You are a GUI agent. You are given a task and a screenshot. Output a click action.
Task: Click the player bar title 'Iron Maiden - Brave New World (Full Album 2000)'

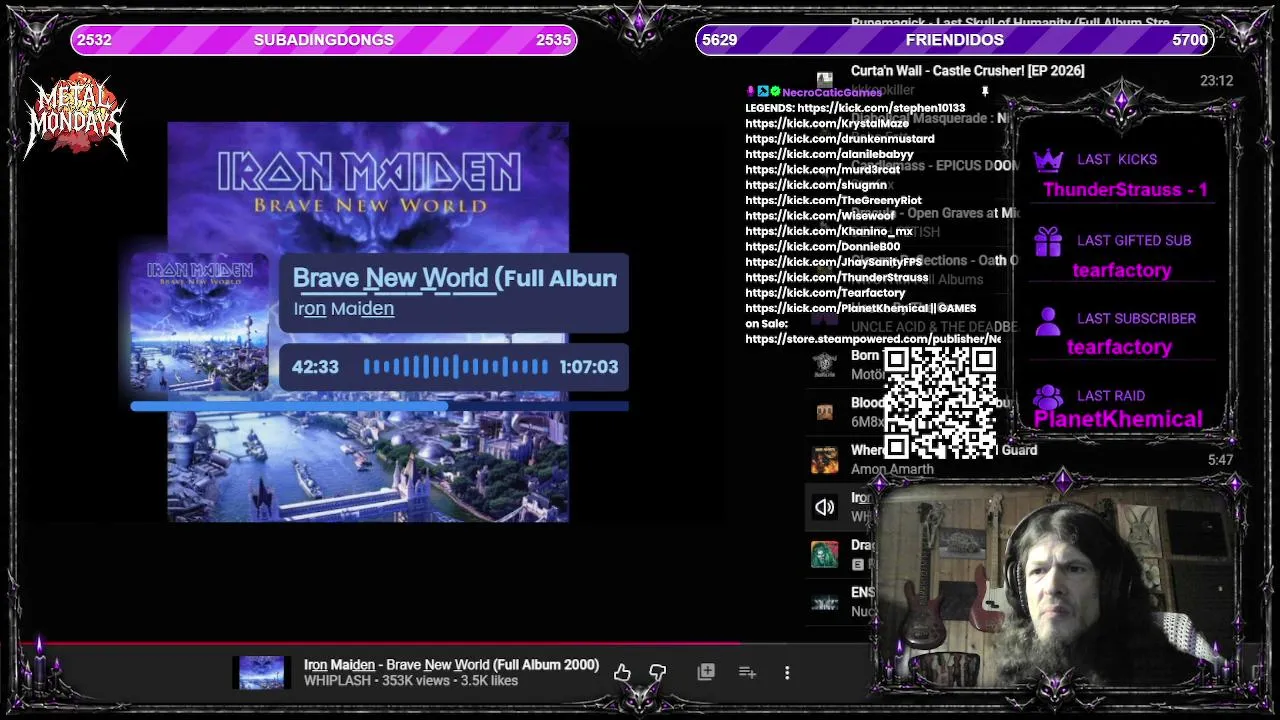point(451,665)
